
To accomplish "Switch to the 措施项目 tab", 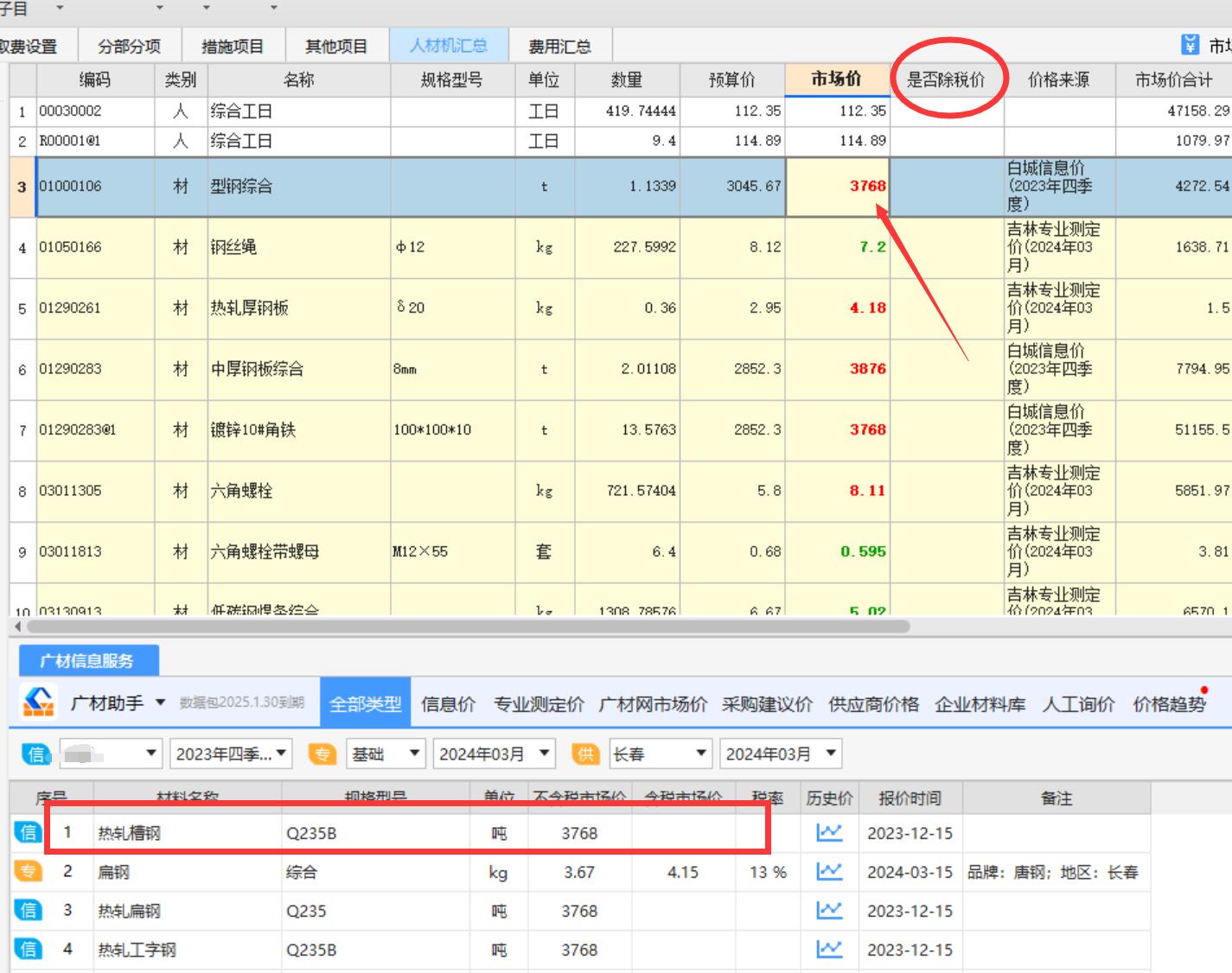I will pos(233,47).
